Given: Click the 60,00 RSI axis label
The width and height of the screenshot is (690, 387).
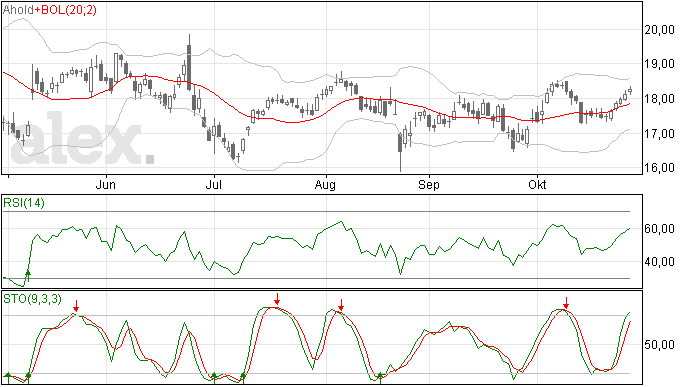Looking at the screenshot, I should coord(659,229).
